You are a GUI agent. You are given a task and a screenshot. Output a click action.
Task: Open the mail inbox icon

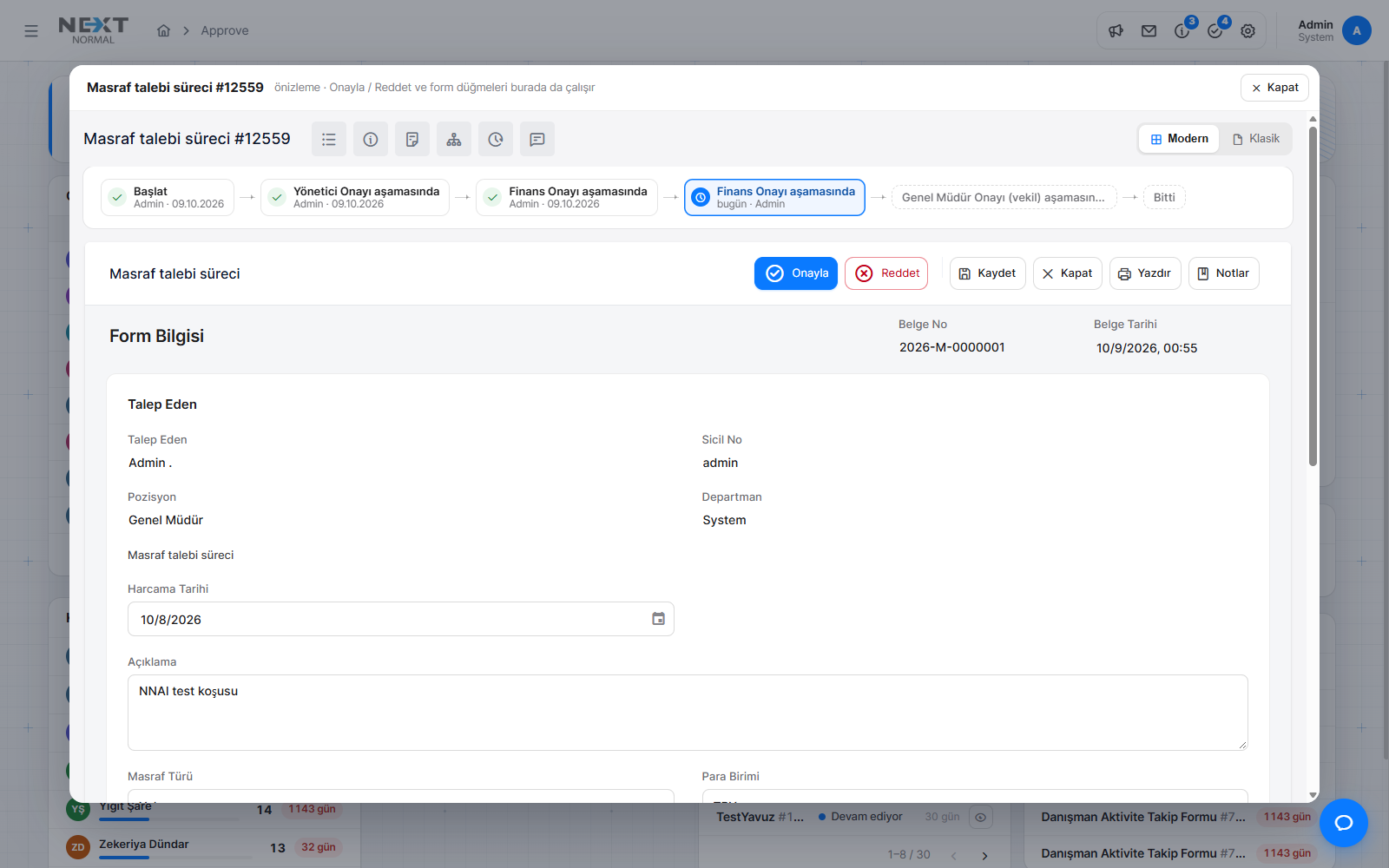[x=1149, y=31]
